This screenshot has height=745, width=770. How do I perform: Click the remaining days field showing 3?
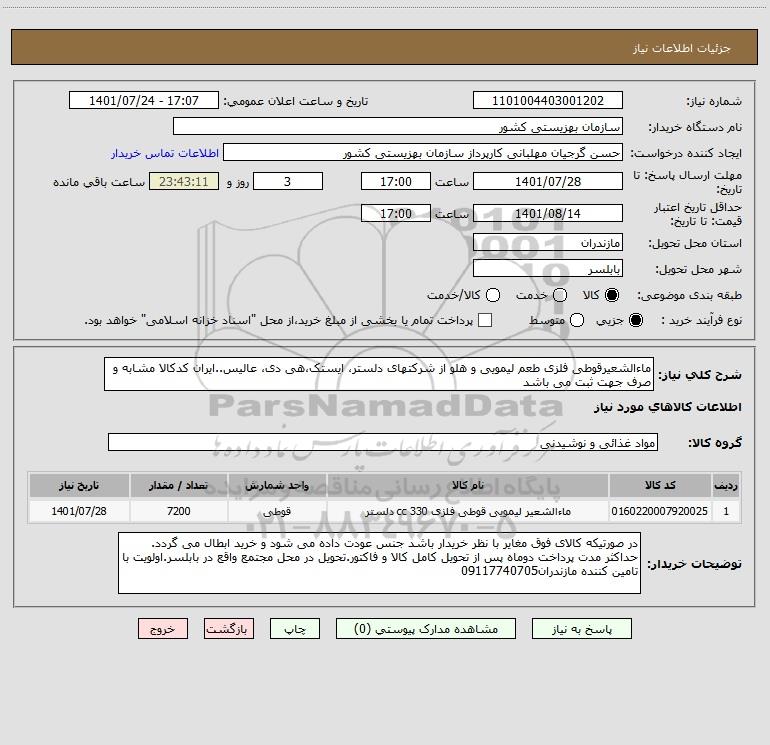click(288, 181)
